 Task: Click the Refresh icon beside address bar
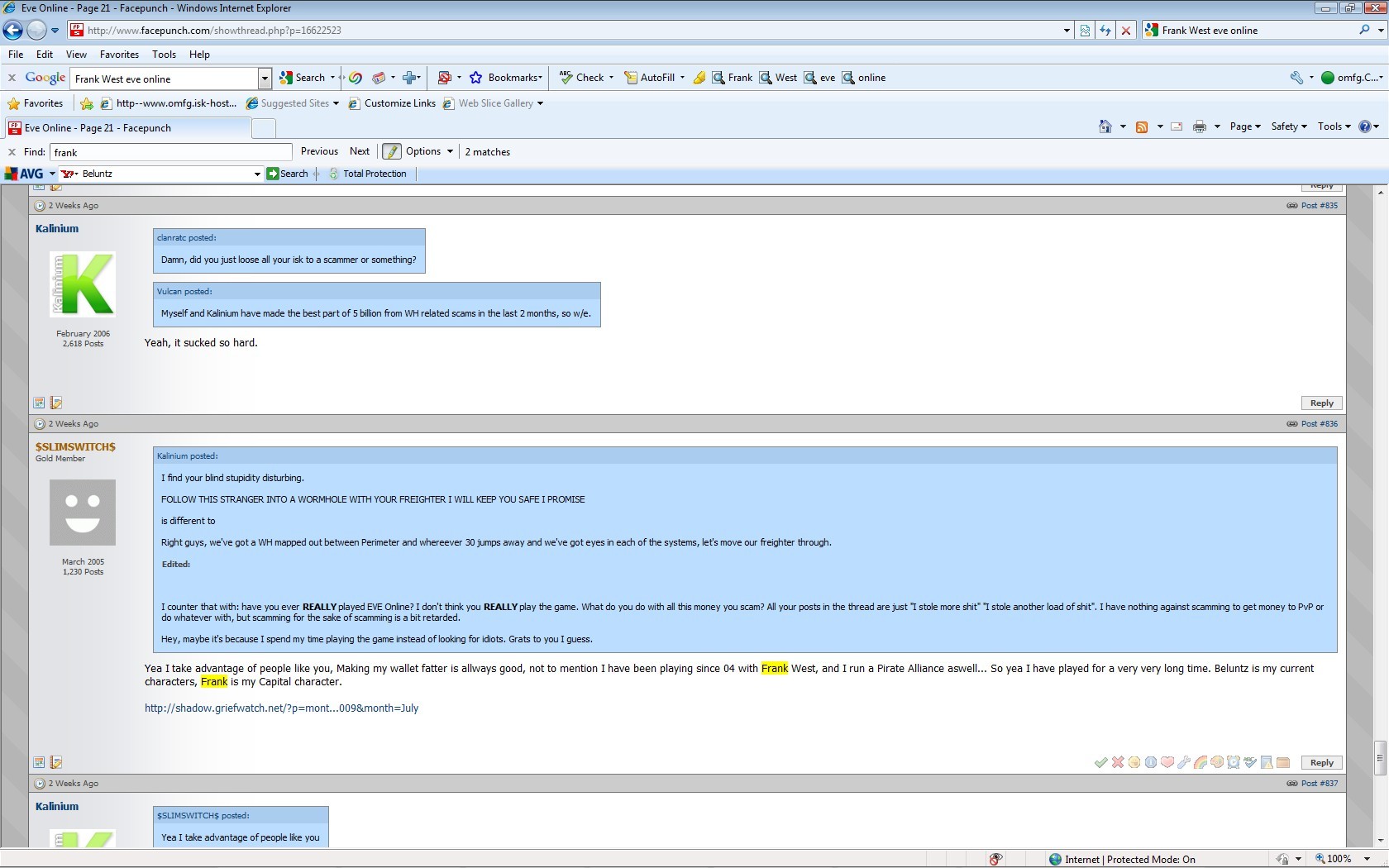click(1105, 31)
